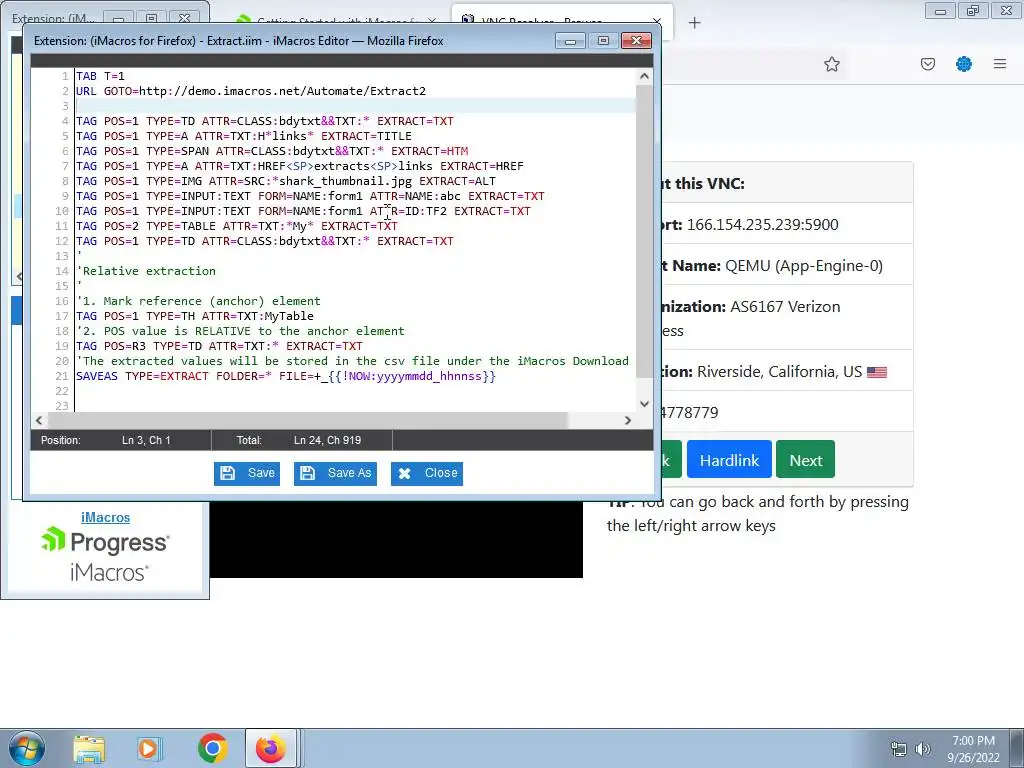This screenshot has height=768, width=1024.
Task: Click the Ln 3, Ch 1 position status
Action: coord(146,440)
